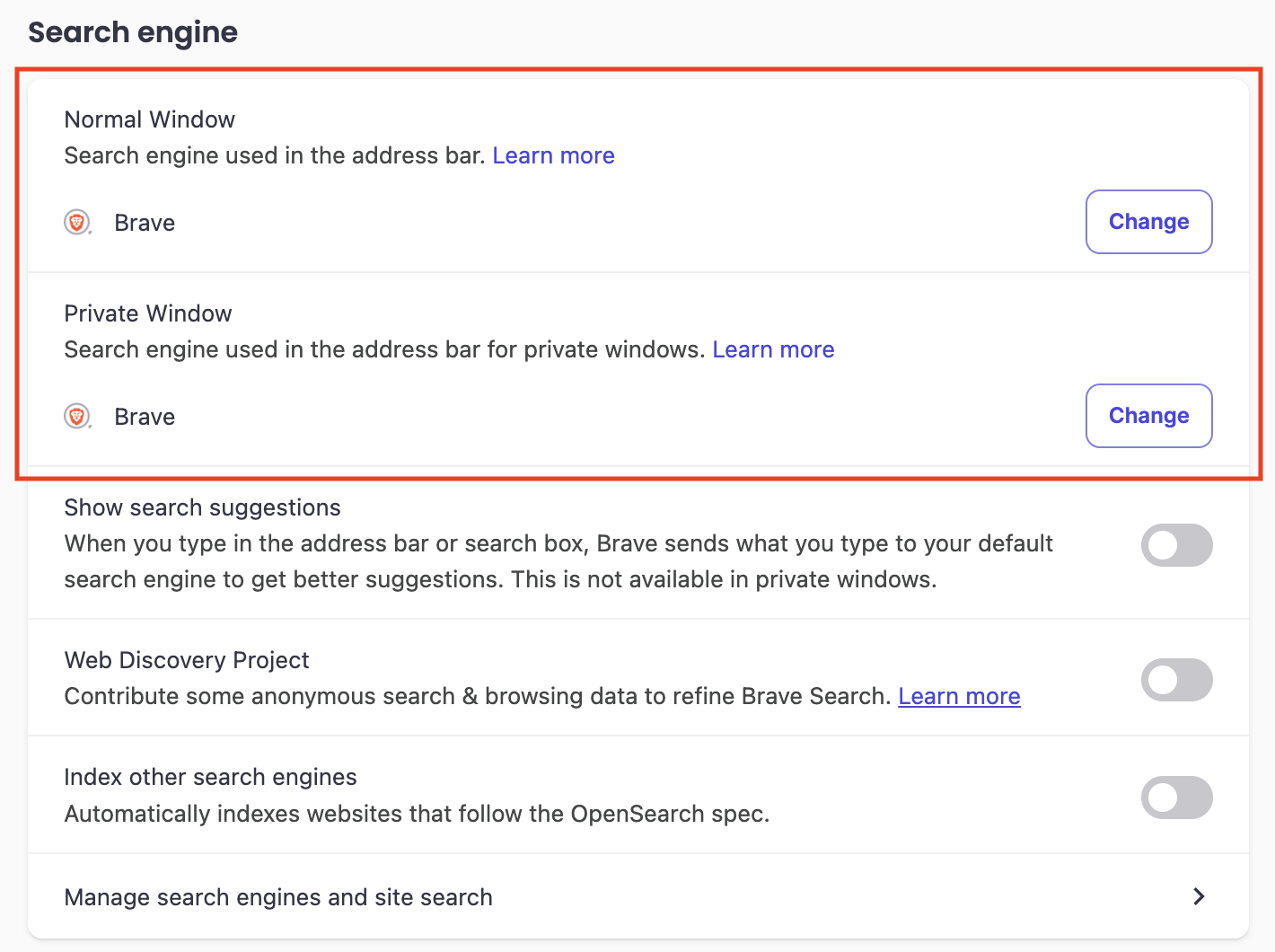The width and height of the screenshot is (1275, 952).
Task: Click the OpenSearch spec description text
Action: (418, 814)
